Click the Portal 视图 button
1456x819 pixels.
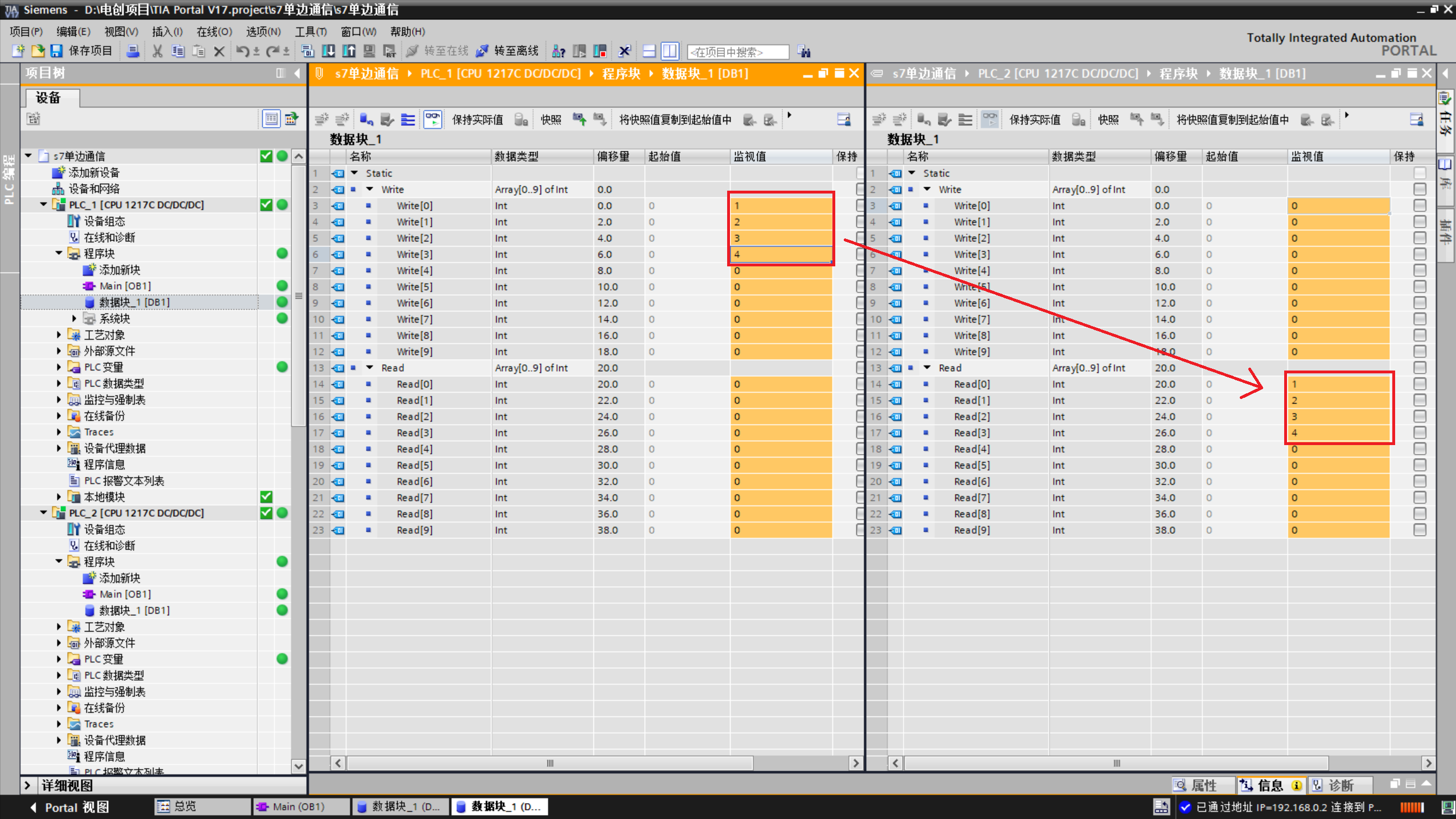pyautogui.click(x=69, y=807)
